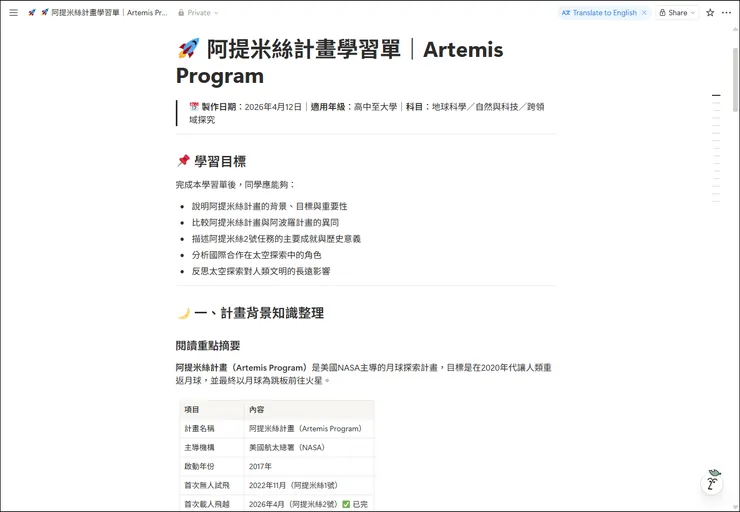740x512 pixels.
Task: Click bullet 比較阿提米絲計畫與阿波羅計畫的異同
Action: (265, 222)
